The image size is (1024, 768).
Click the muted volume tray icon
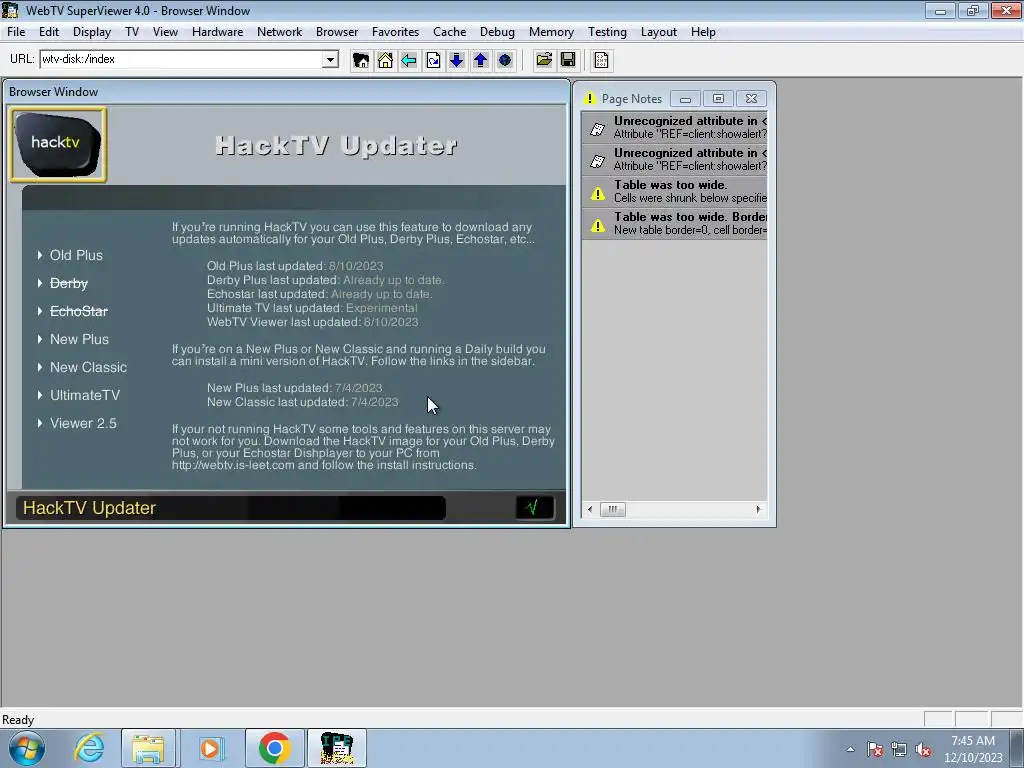[923, 749]
